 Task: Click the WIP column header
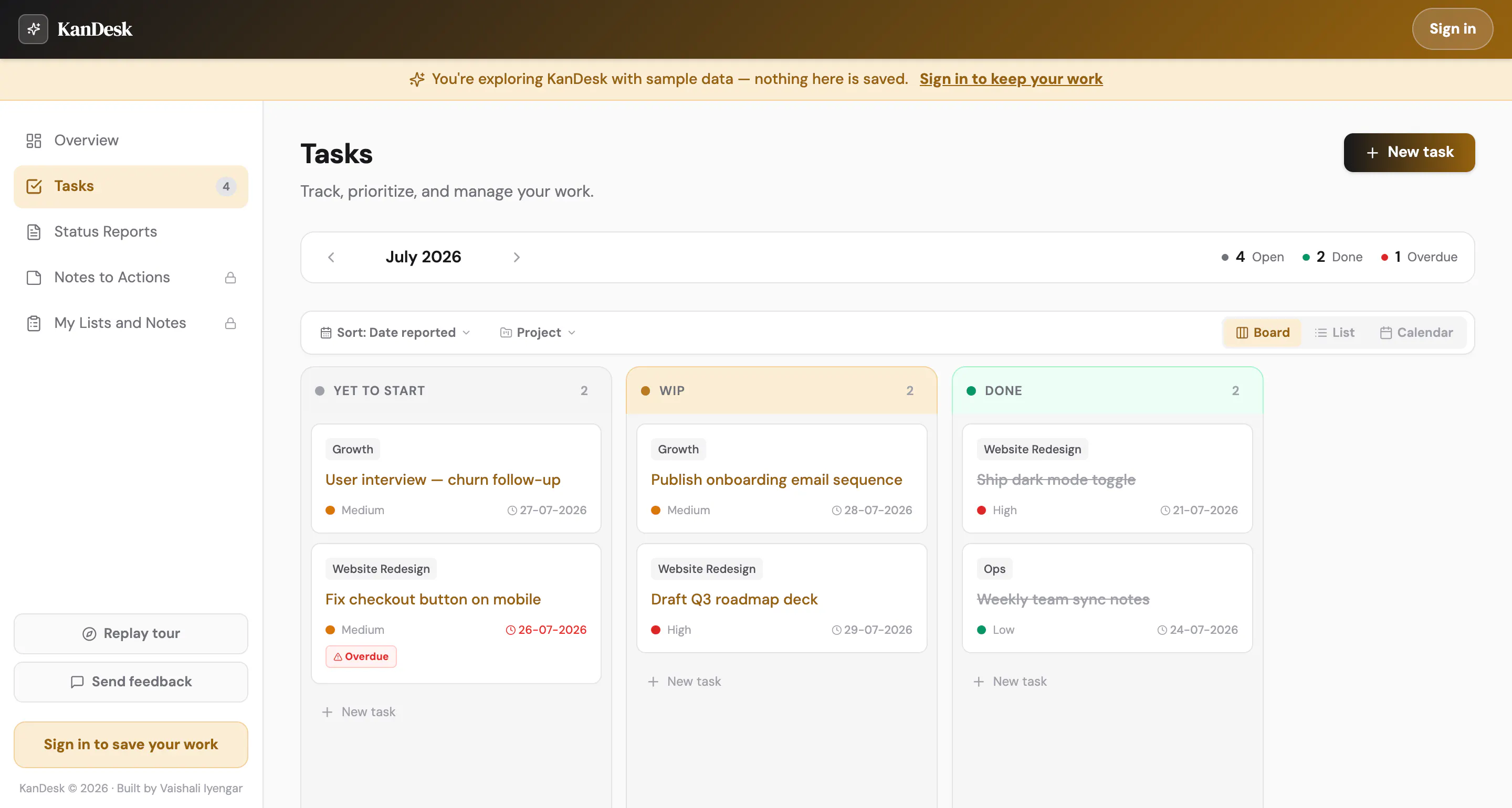781,391
